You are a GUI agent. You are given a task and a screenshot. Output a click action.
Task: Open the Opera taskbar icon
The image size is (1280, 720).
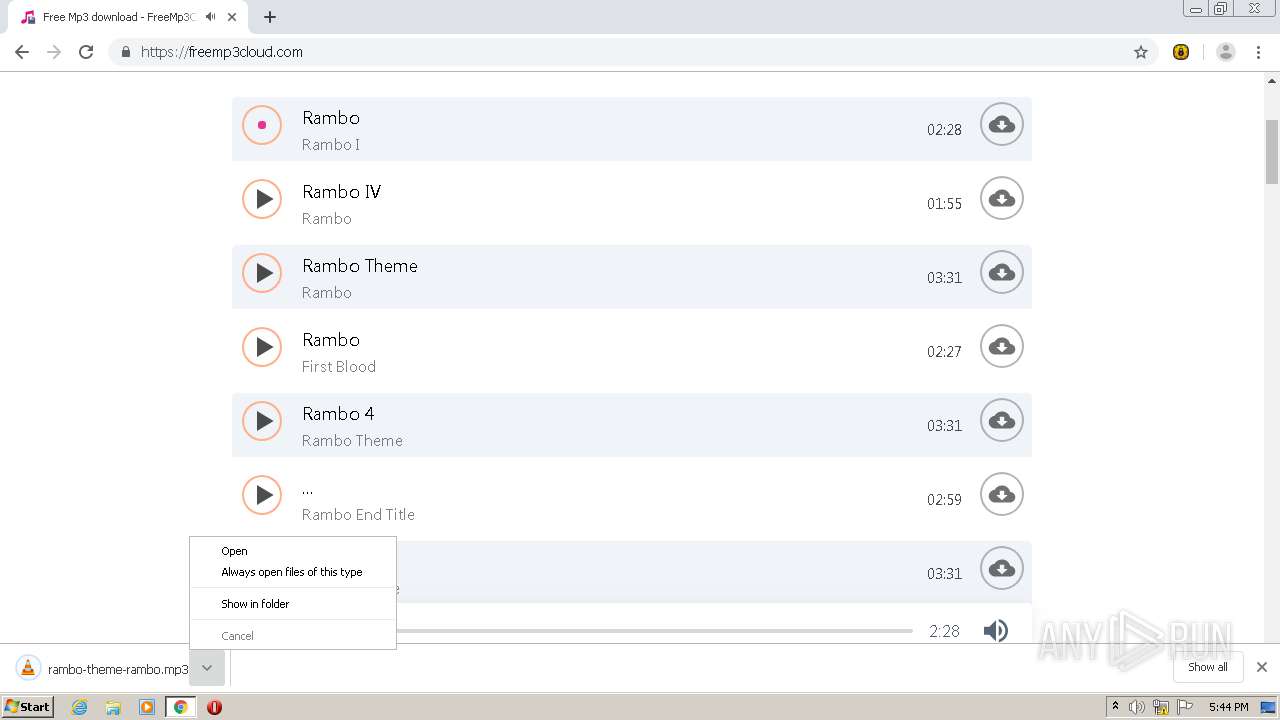tap(214, 707)
